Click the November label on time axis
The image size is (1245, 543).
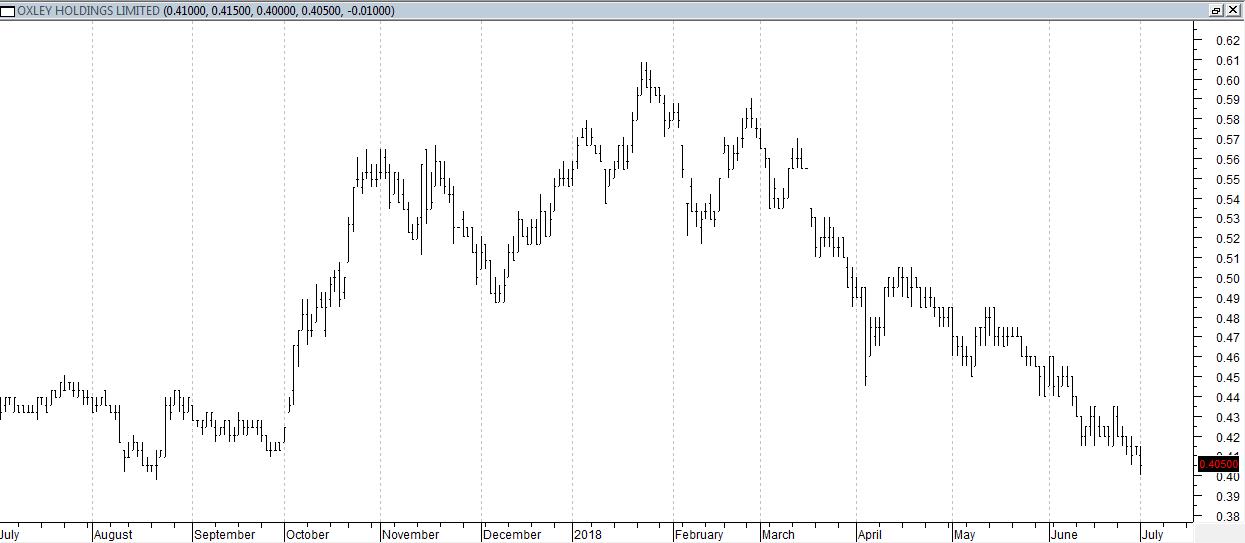point(411,535)
